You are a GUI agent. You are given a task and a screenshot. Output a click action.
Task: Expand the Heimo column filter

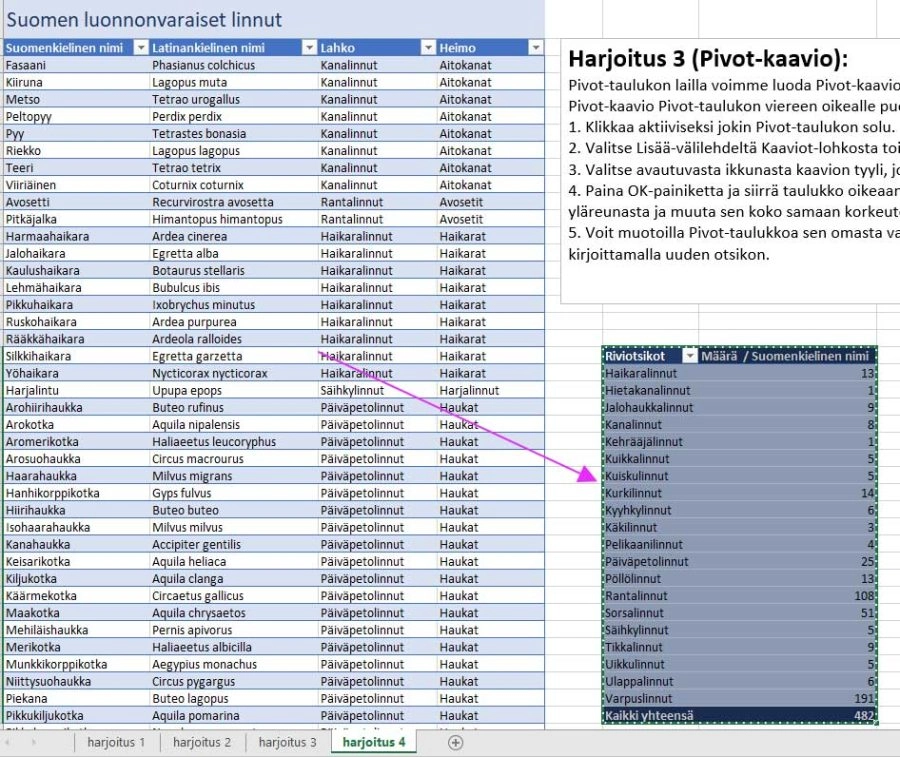pos(535,48)
